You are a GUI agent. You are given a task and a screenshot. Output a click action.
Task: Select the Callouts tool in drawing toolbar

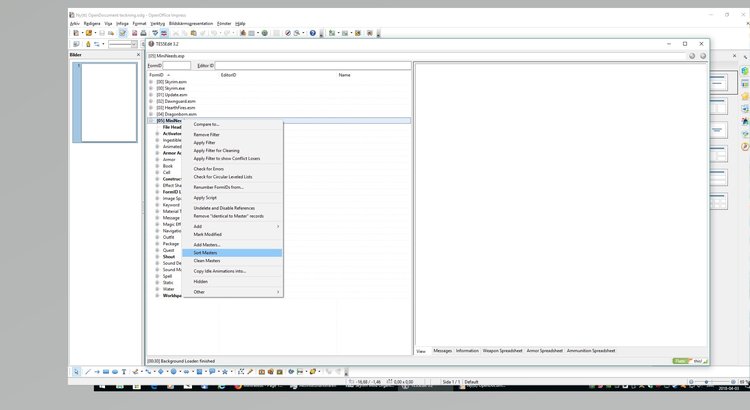coord(211,372)
